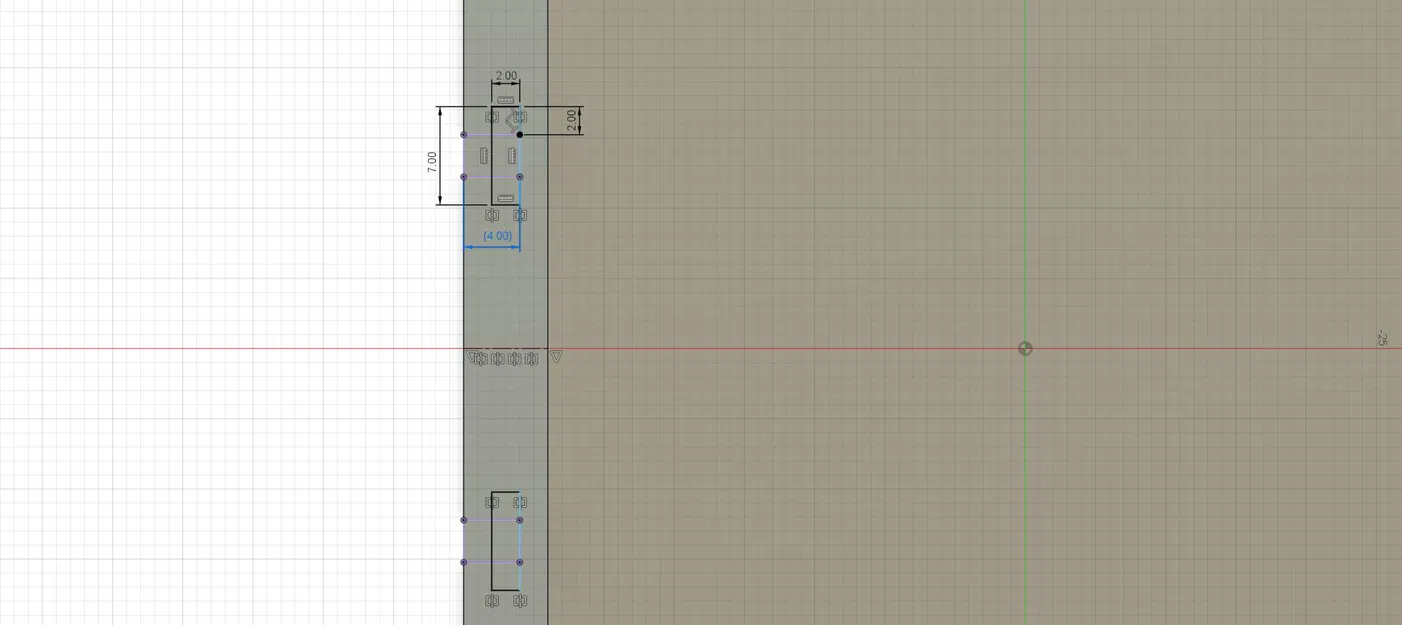Select purple projected point at lower-right of upper rectangle

(x=520, y=177)
